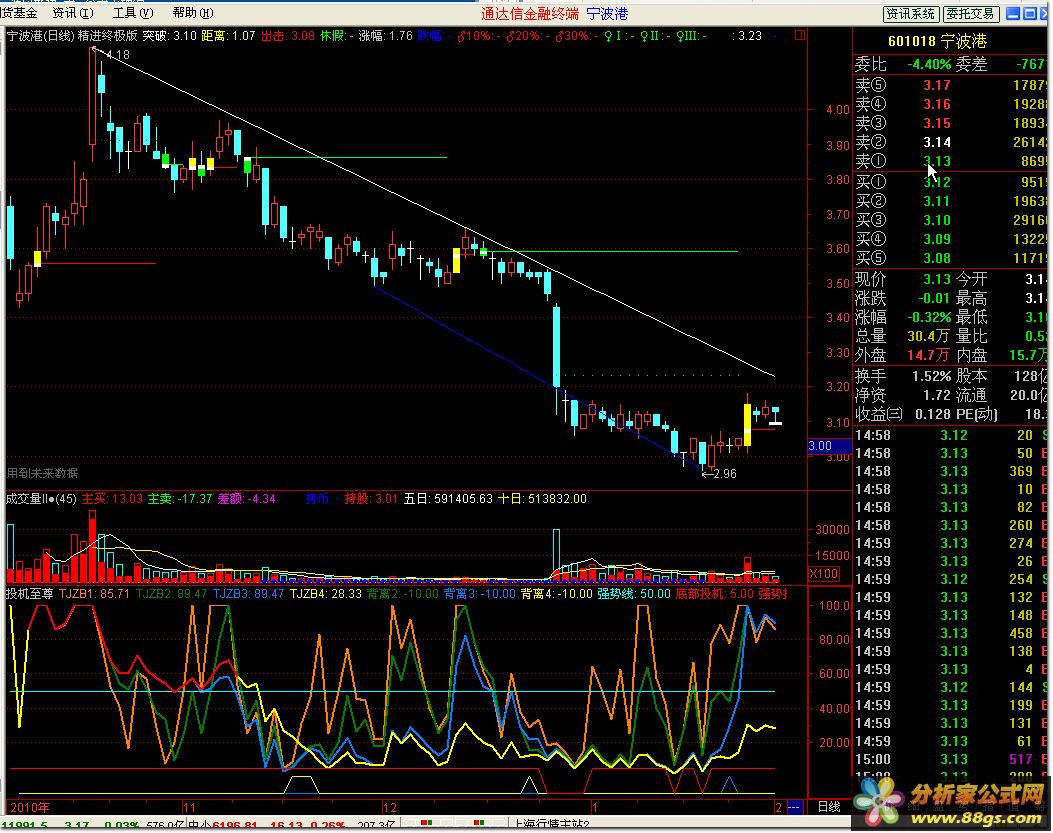This screenshot has height=833, width=1053.
Task: Click the 差额: -4.34 value
Action: 246,499
